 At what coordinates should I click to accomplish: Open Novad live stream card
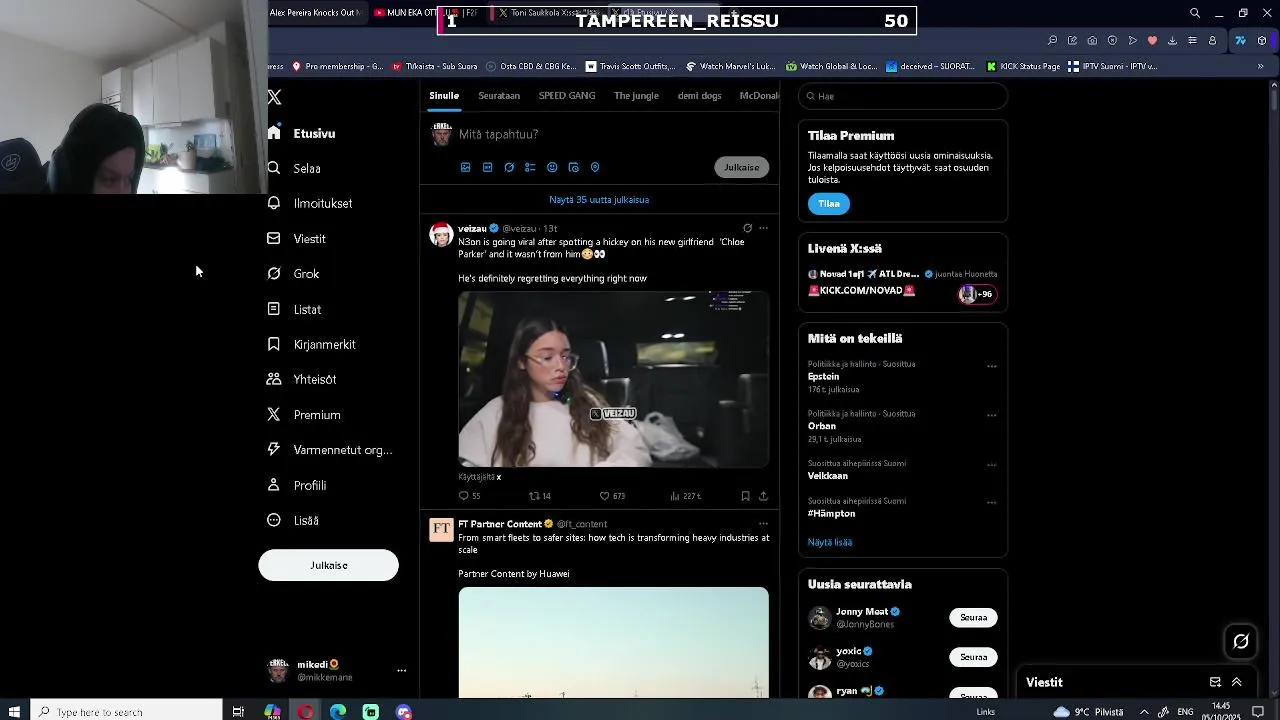pyautogui.click(x=902, y=283)
